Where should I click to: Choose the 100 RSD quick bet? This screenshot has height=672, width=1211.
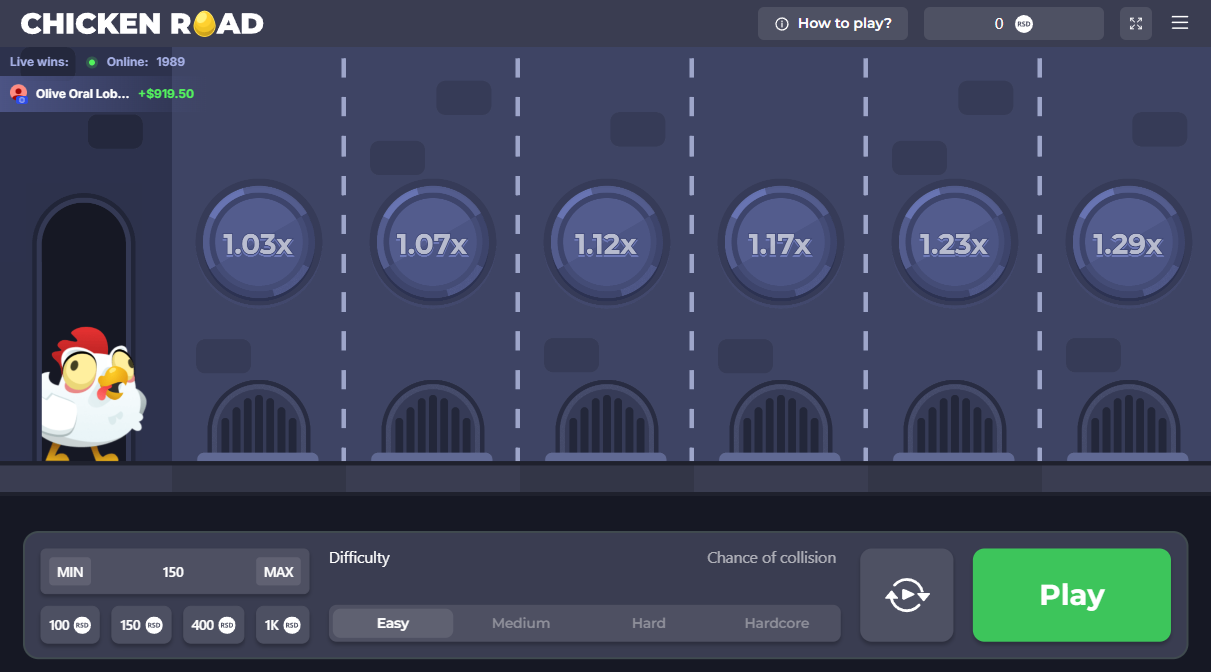point(69,625)
